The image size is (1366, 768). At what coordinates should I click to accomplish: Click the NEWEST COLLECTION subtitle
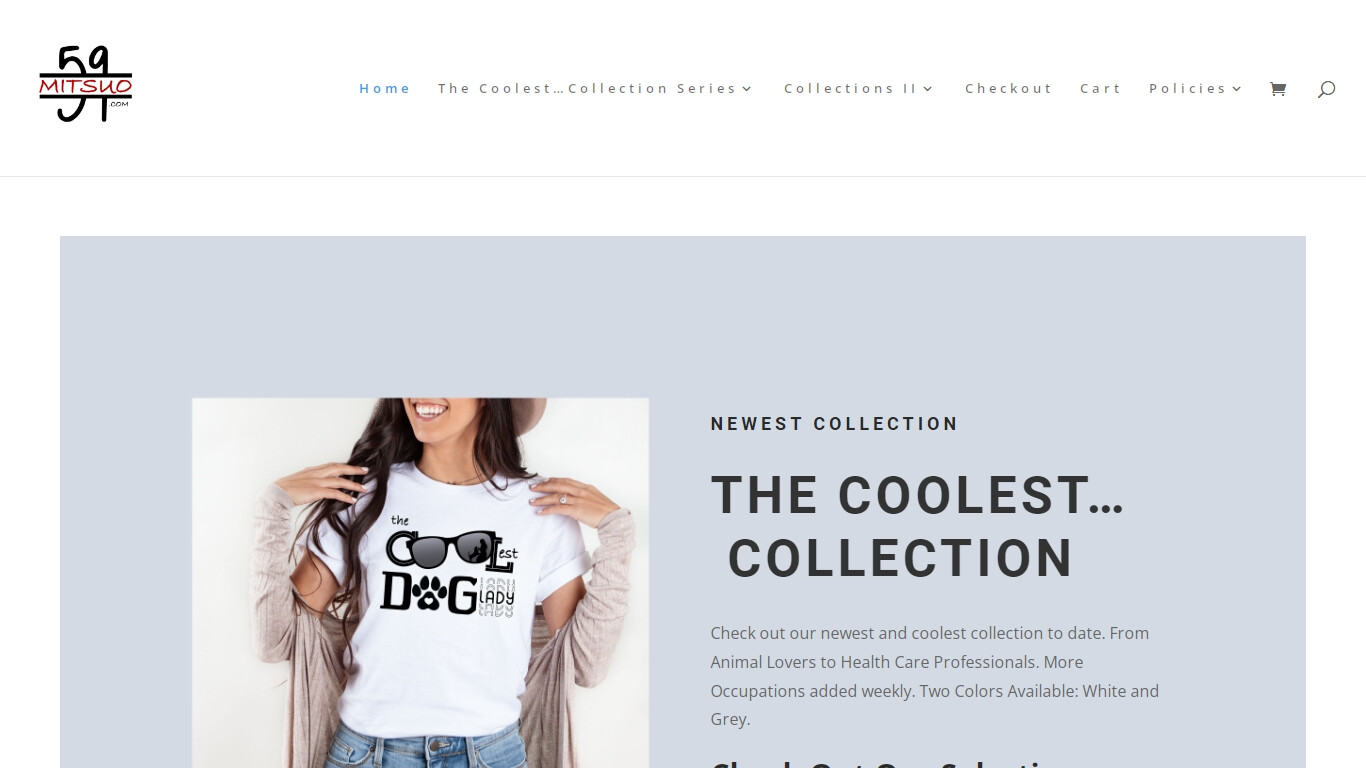(834, 424)
